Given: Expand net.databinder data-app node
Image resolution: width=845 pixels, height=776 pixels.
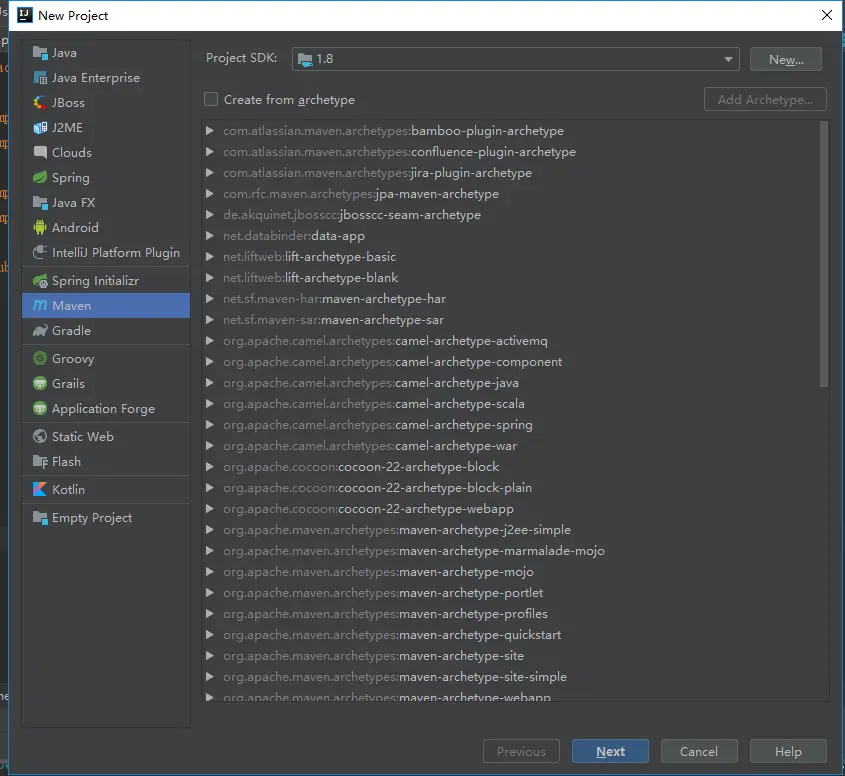Looking at the screenshot, I should pos(210,235).
